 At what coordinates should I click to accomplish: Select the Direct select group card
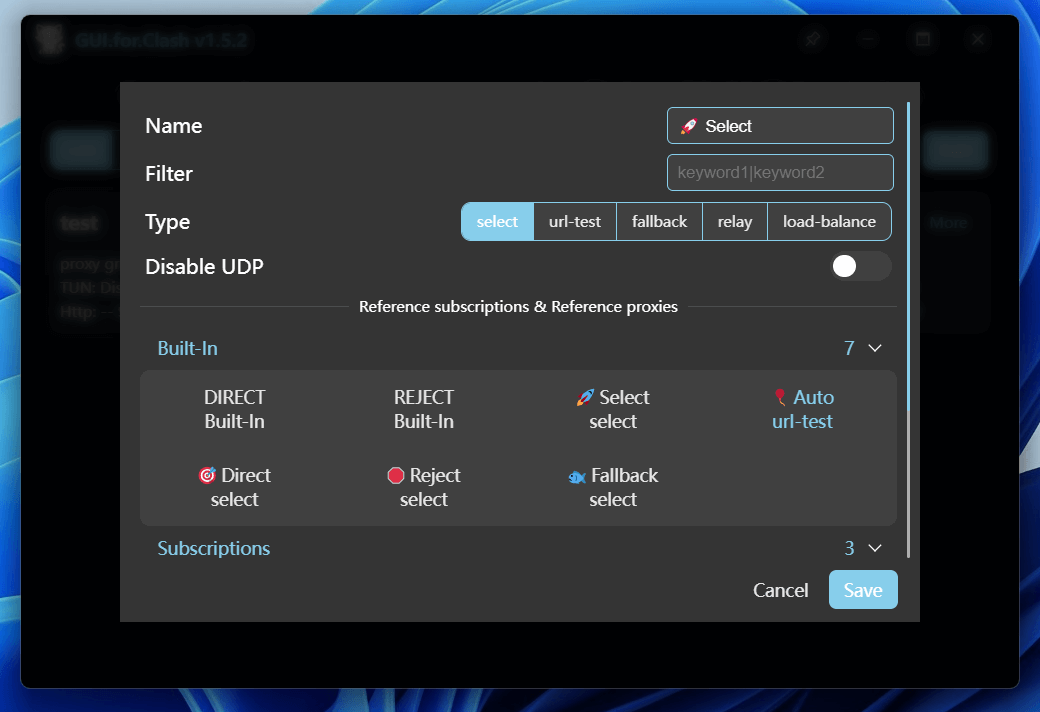pyautogui.click(x=235, y=487)
